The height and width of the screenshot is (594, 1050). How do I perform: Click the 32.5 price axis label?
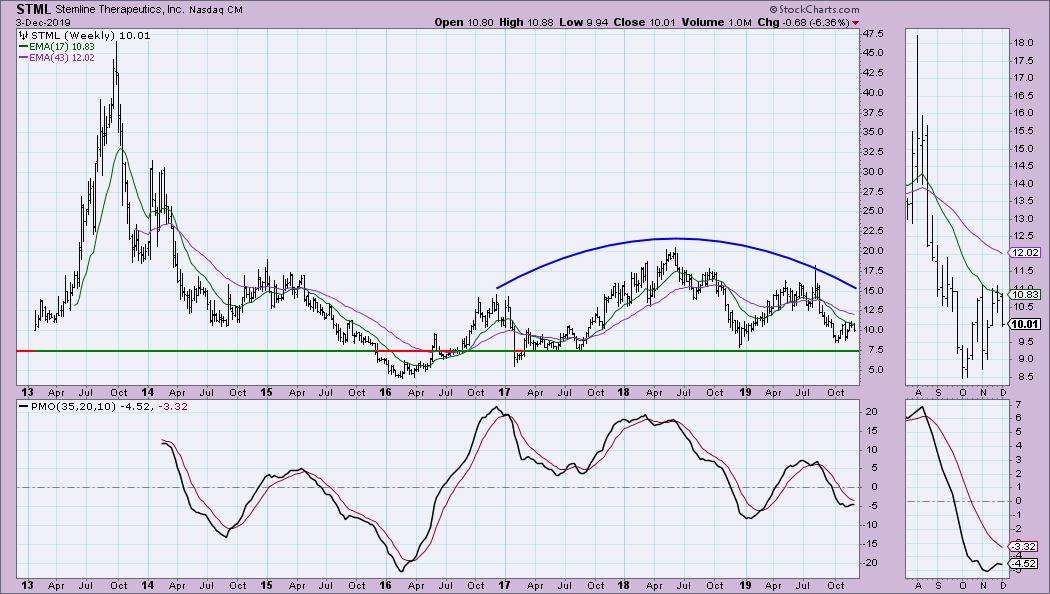tap(873, 152)
